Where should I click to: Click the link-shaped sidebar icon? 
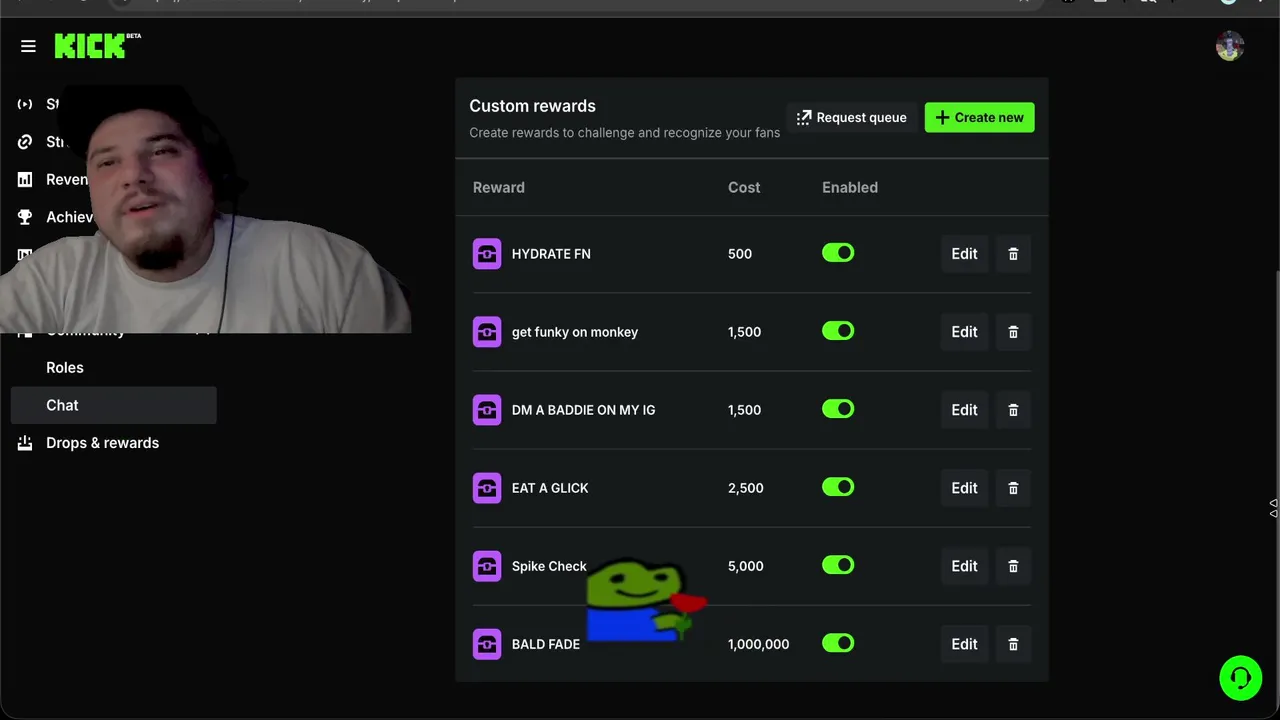click(25, 142)
